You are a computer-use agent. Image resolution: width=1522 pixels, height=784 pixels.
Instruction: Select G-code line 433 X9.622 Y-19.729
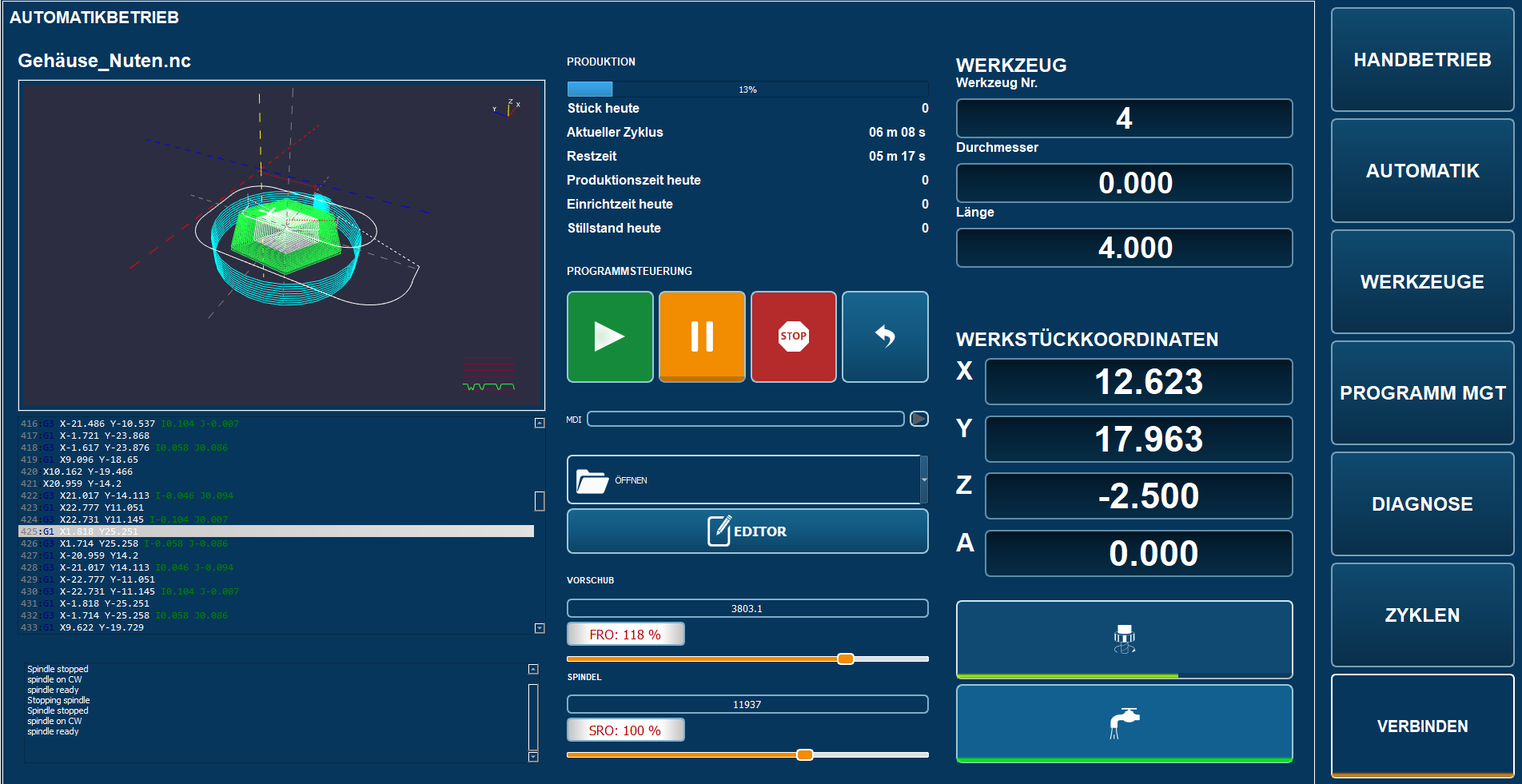[x=276, y=627]
